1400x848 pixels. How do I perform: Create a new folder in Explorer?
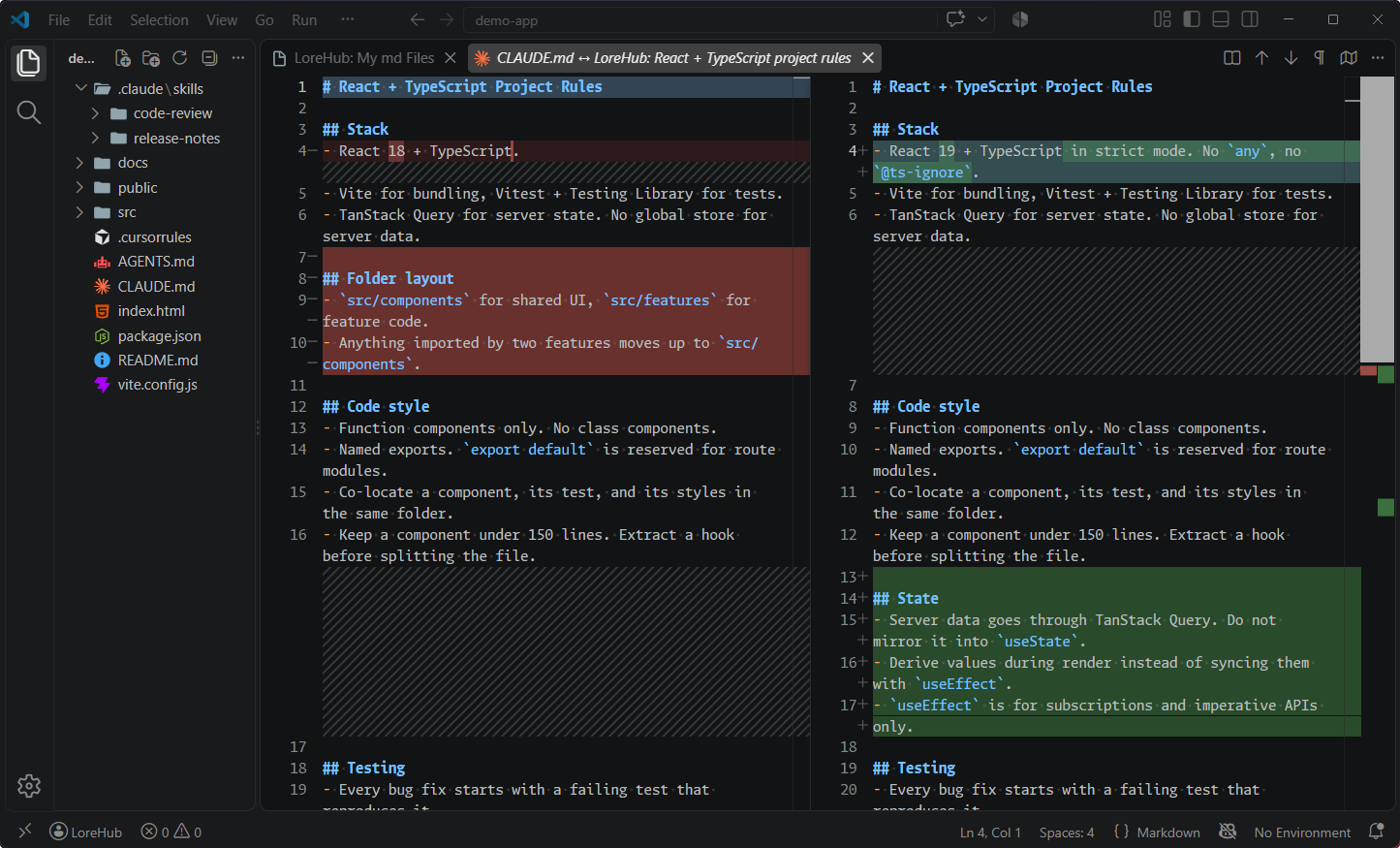(x=151, y=58)
